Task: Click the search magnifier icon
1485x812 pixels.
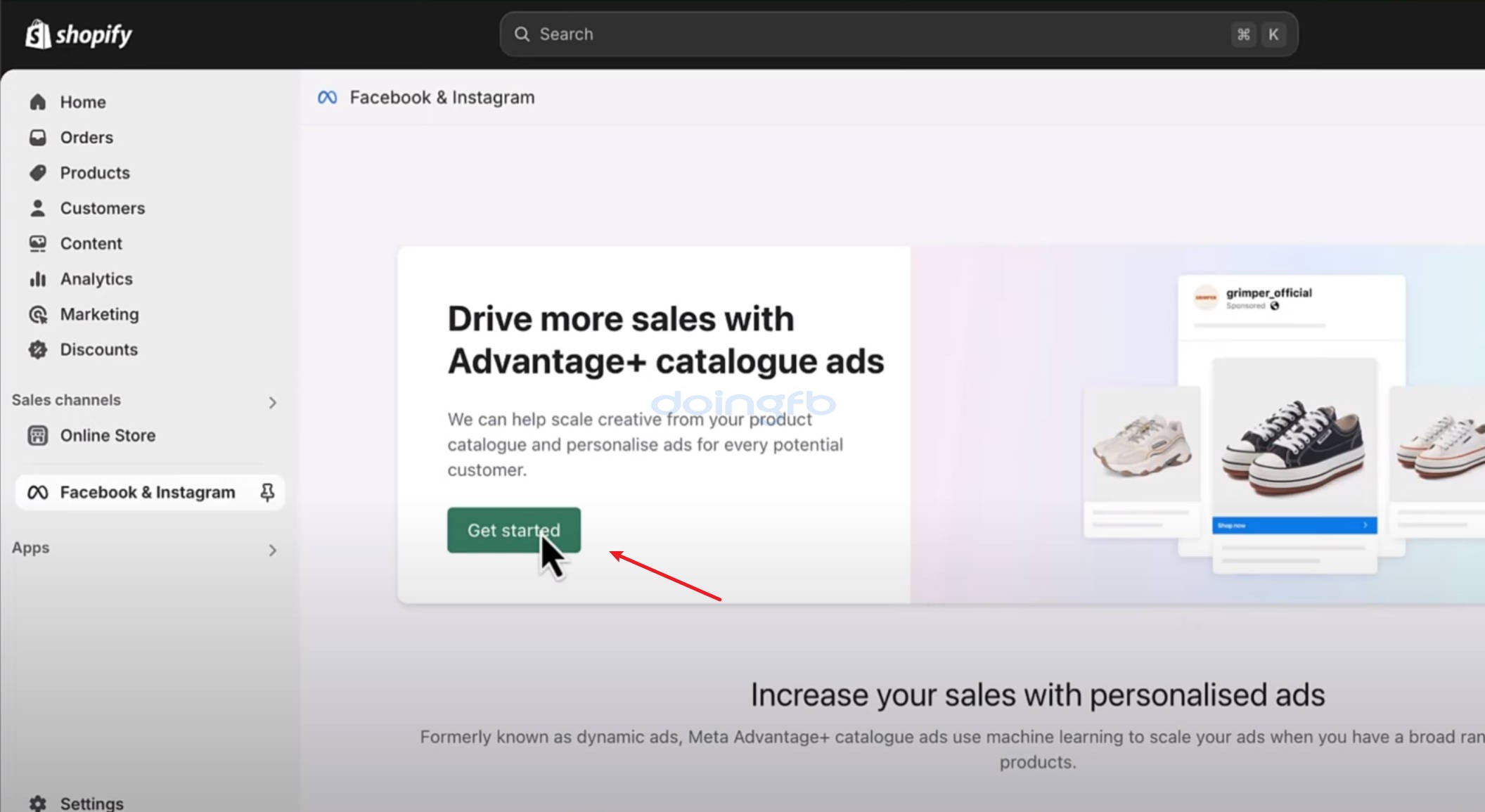Action: [522, 34]
